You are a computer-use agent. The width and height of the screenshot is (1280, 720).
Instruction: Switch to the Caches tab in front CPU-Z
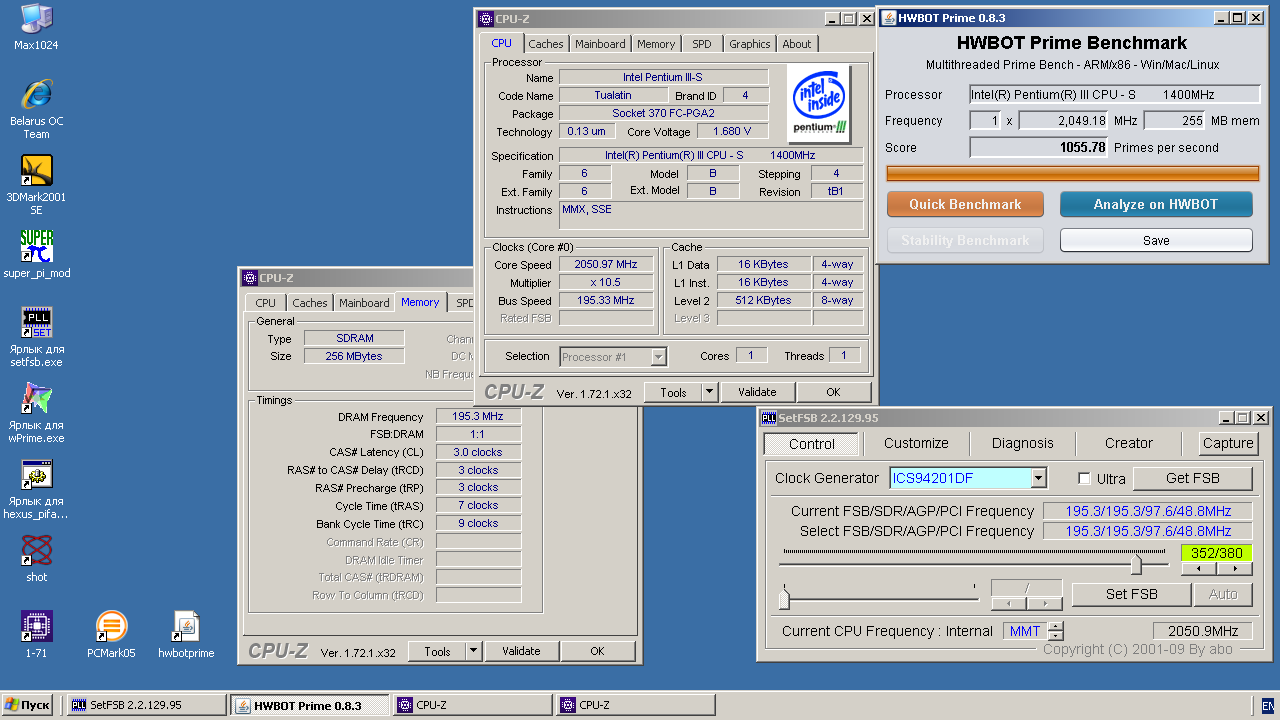coord(546,44)
